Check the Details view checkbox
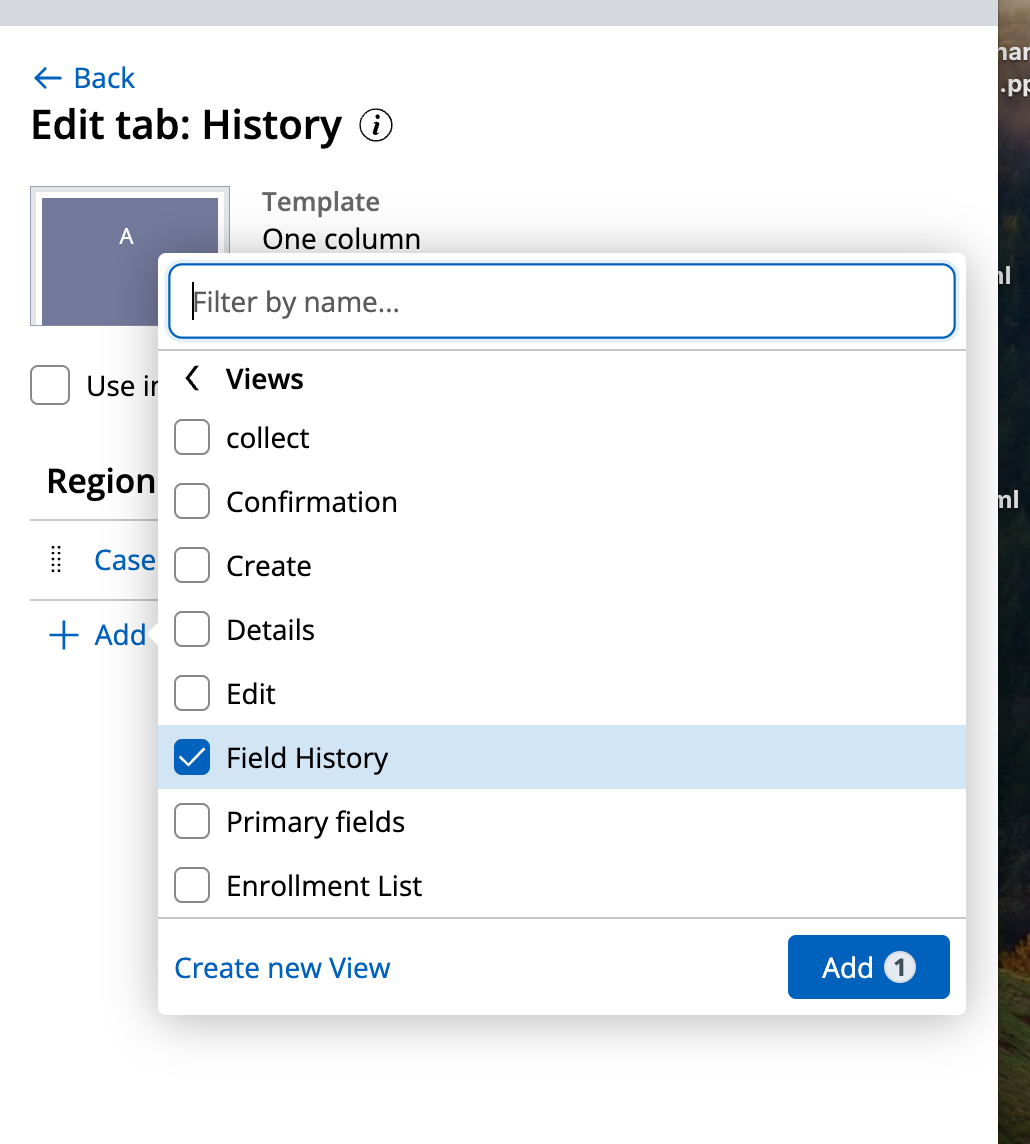Screen dimensions: 1030x1144 [192, 629]
